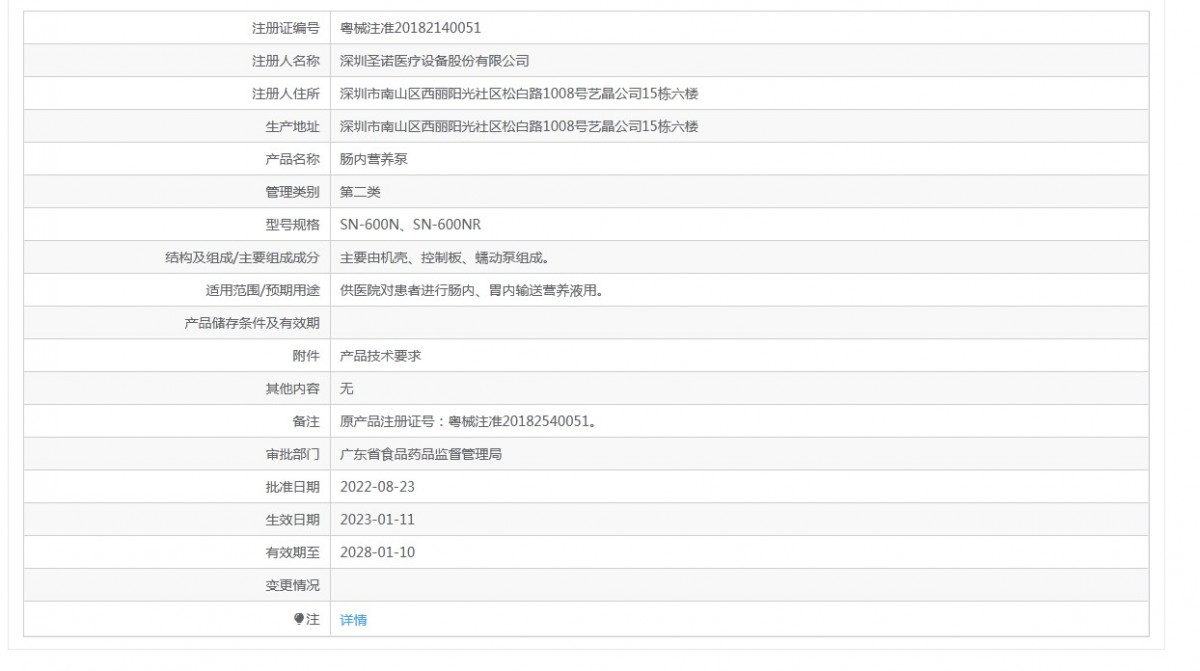Click the 产品名称 label
Viewport: 1200px width, 671px height.
292,159
